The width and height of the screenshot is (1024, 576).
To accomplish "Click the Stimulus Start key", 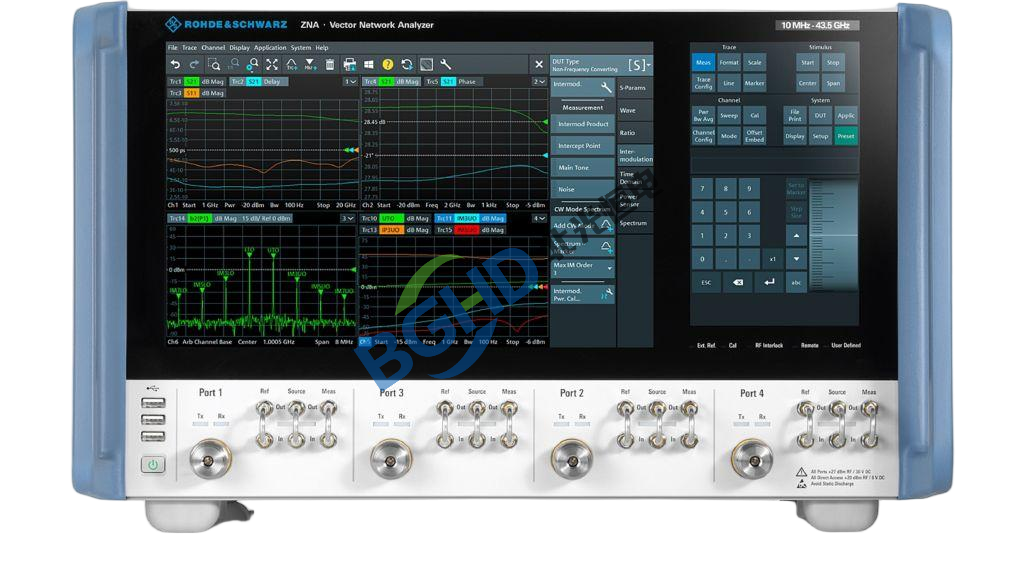I will click(x=808, y=63).
